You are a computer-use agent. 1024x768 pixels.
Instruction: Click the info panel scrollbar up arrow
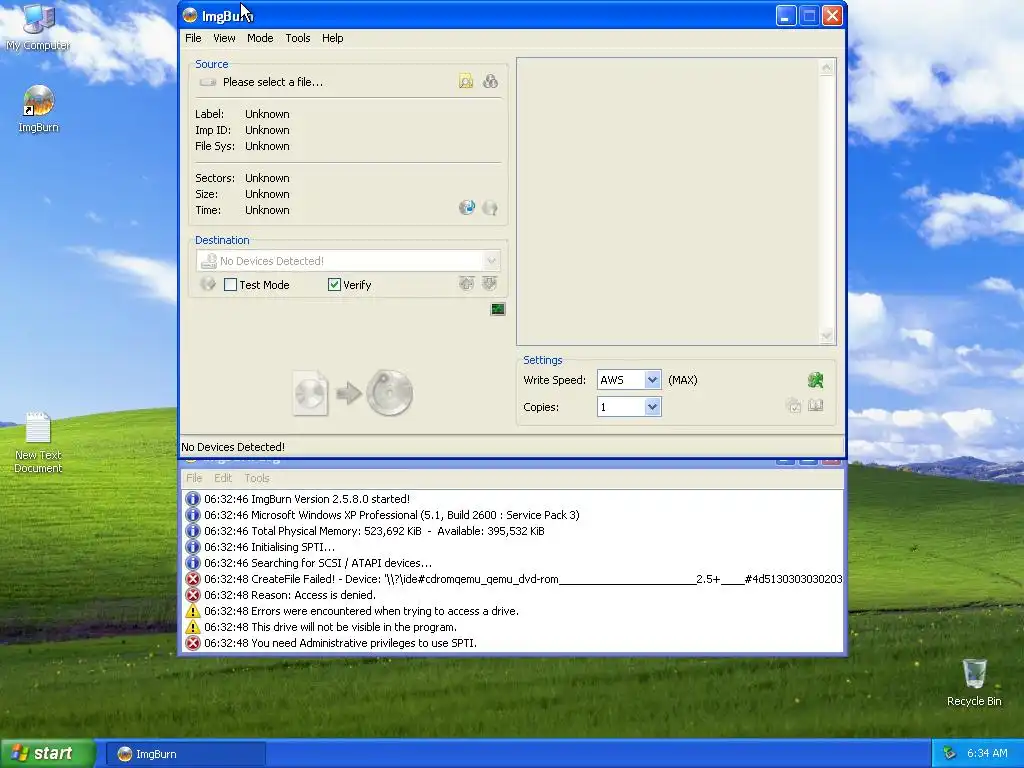pos(826,67)
